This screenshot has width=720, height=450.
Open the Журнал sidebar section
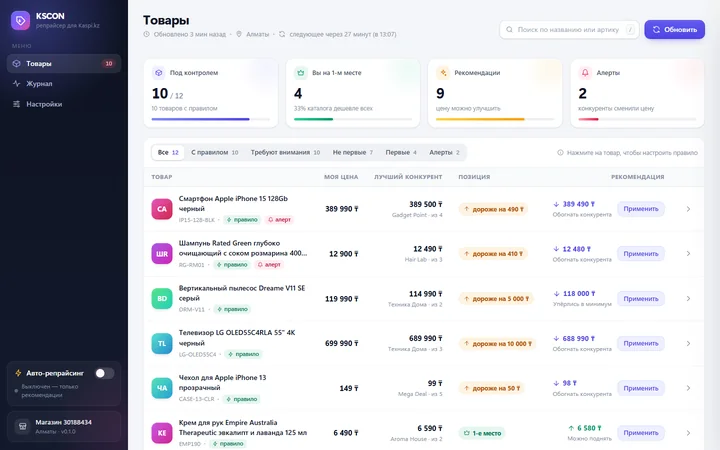coord(64,84)
